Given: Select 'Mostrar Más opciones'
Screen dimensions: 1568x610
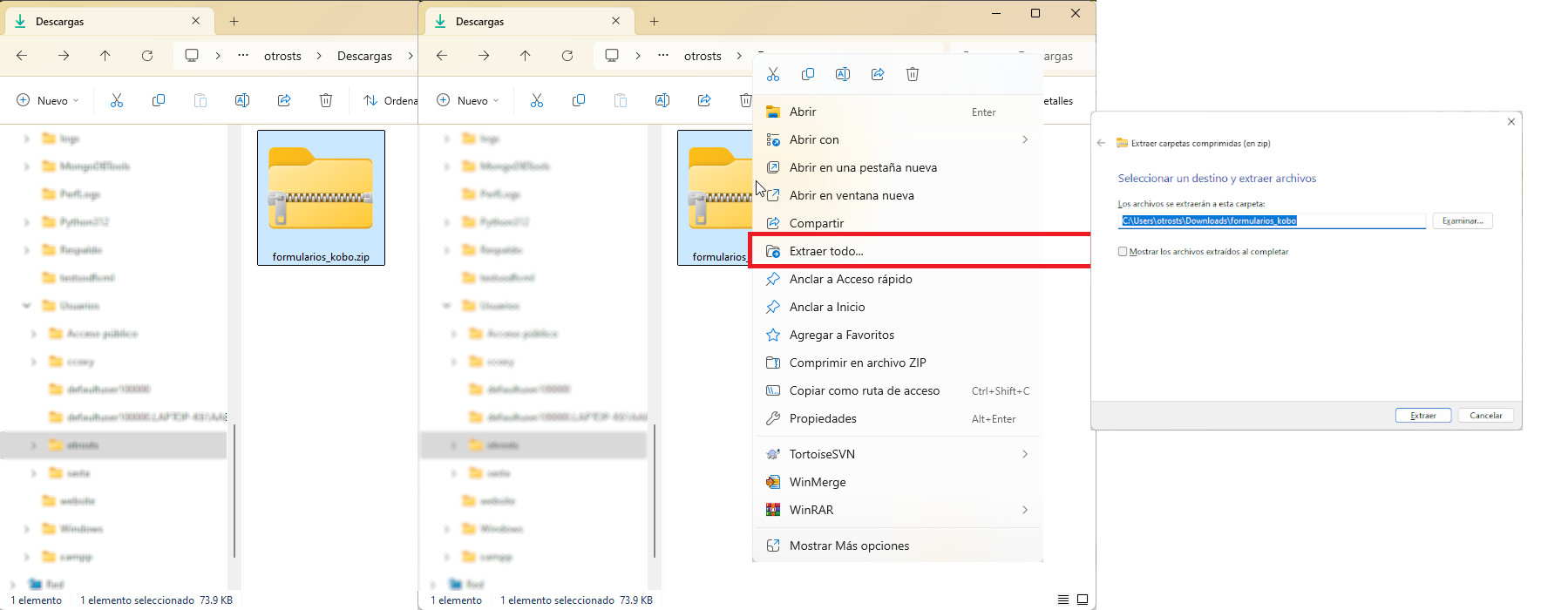Looking at the screenshot, I should pyautogui.click(x=898, y=546).
